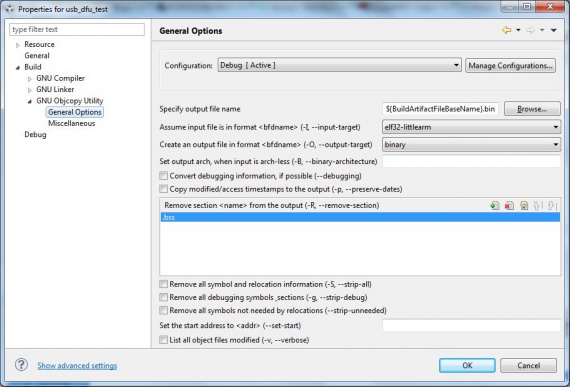Expand the Resource tree node
The image size is (570, 387).
pyautogui.click(x=17, y=45)
